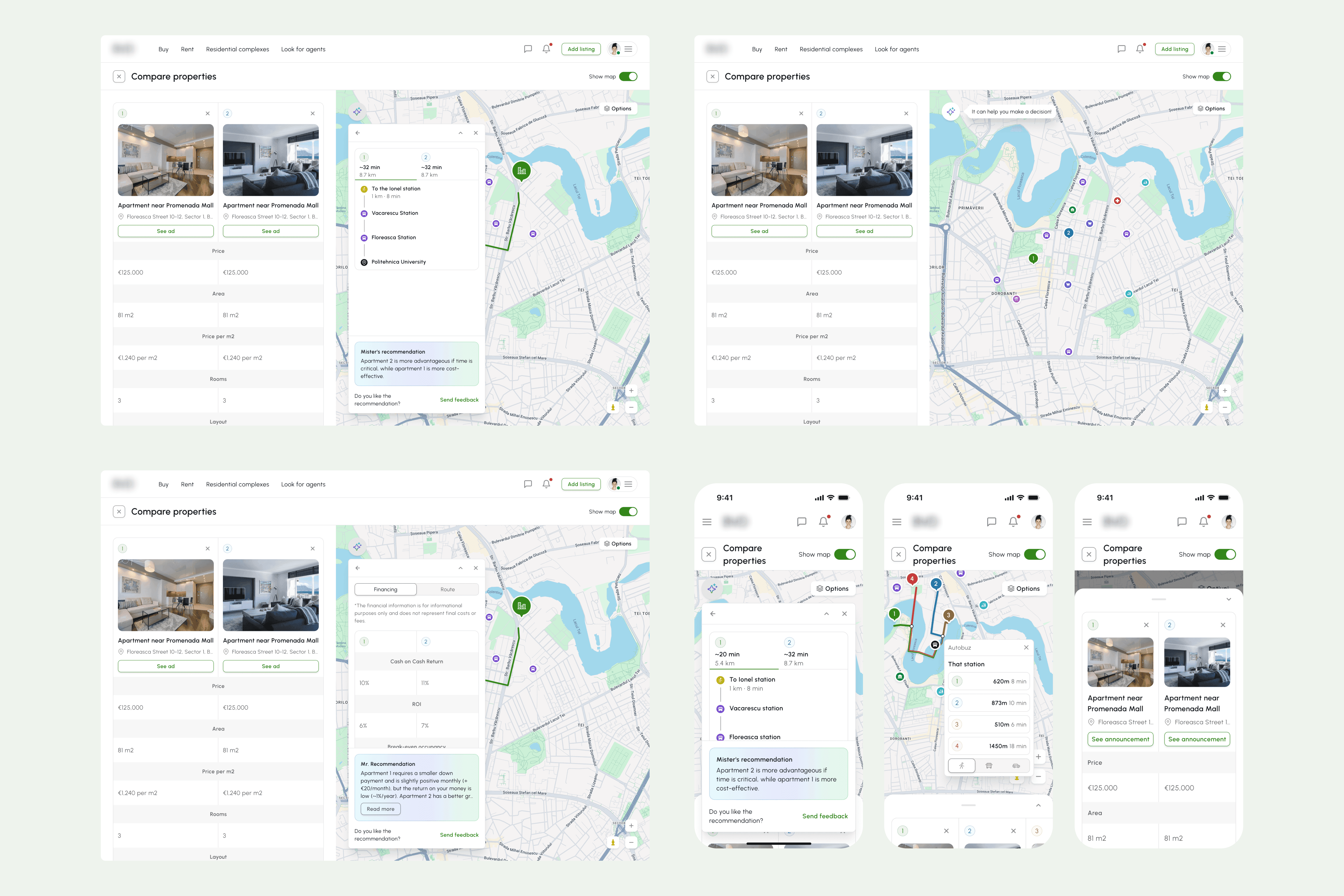The image size is (1344, 896).
Task: Toggle Show map on screen with decision tooltip
Action: (1222, 76)
